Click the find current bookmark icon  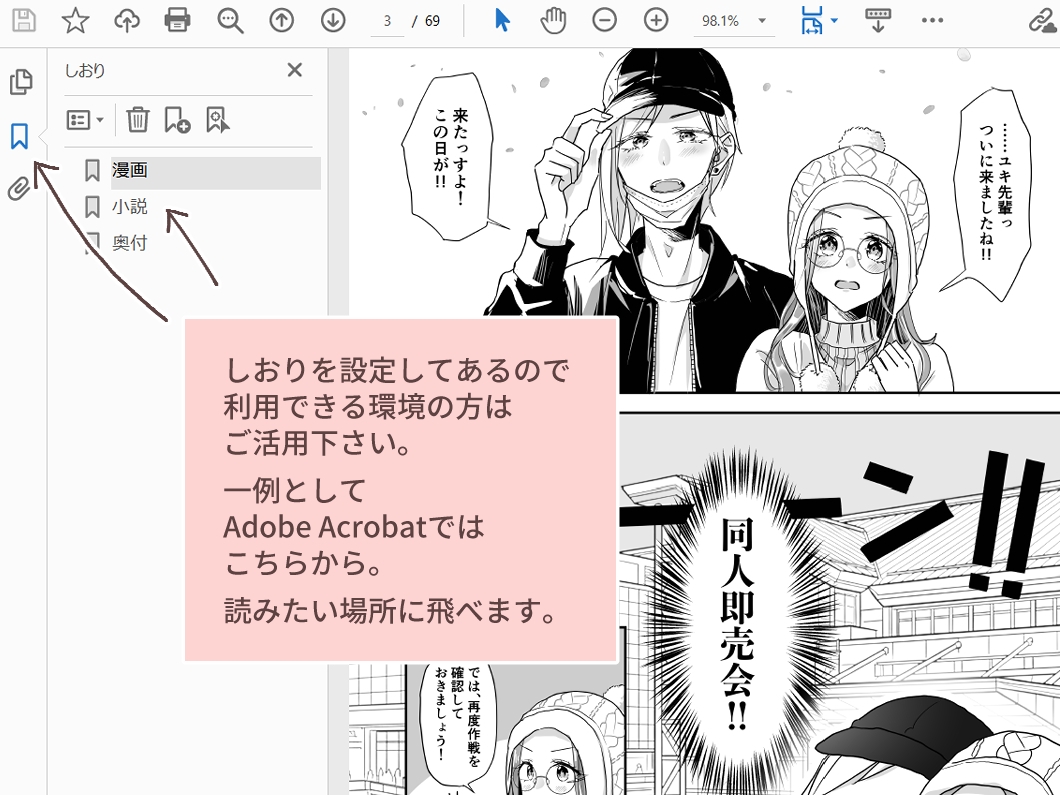coord(217,120)
